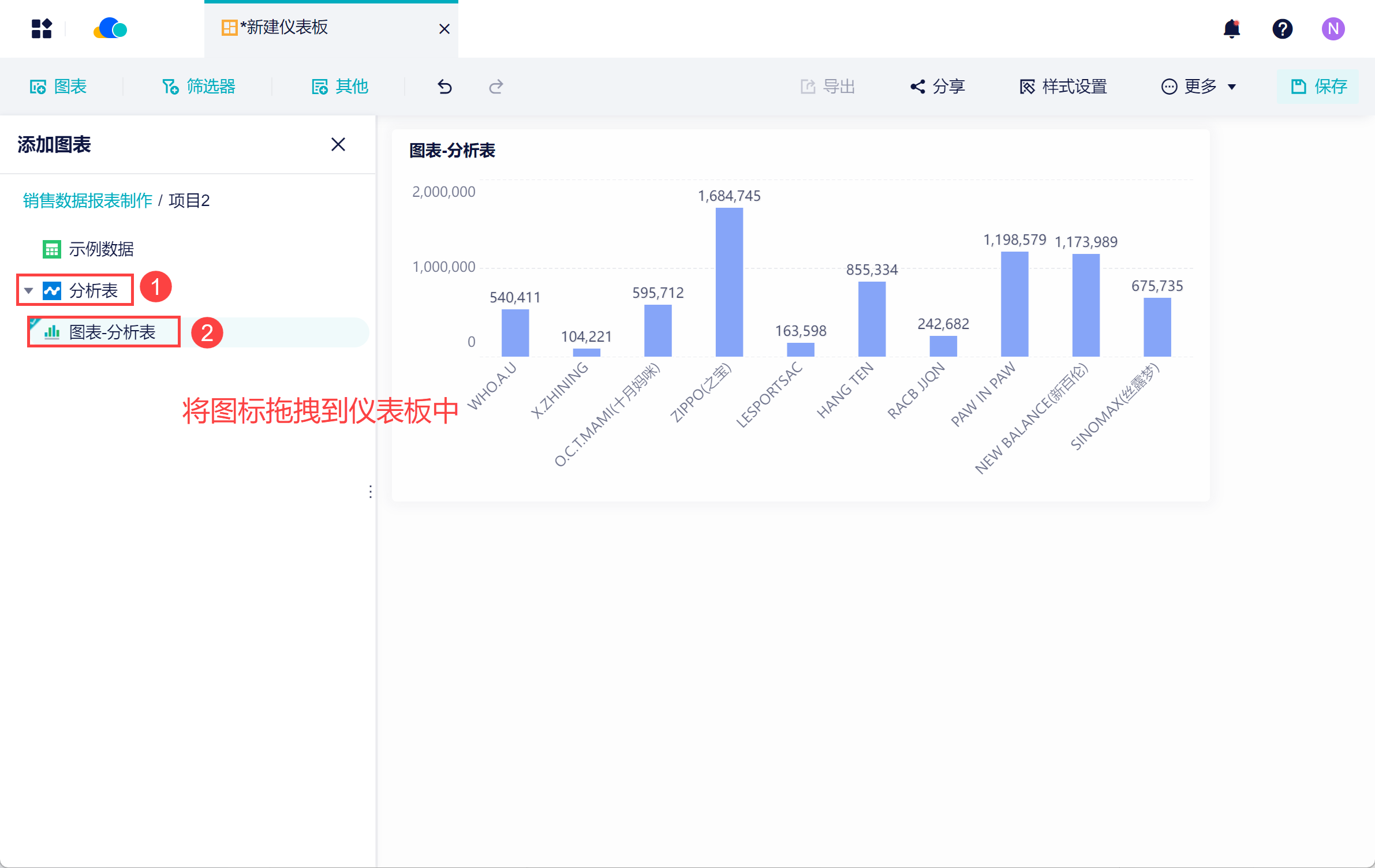Viewport: 1375px width, 868px height.
Task: Switch to the 新建仪表板 tab
Action: click(x=331, y=28)
